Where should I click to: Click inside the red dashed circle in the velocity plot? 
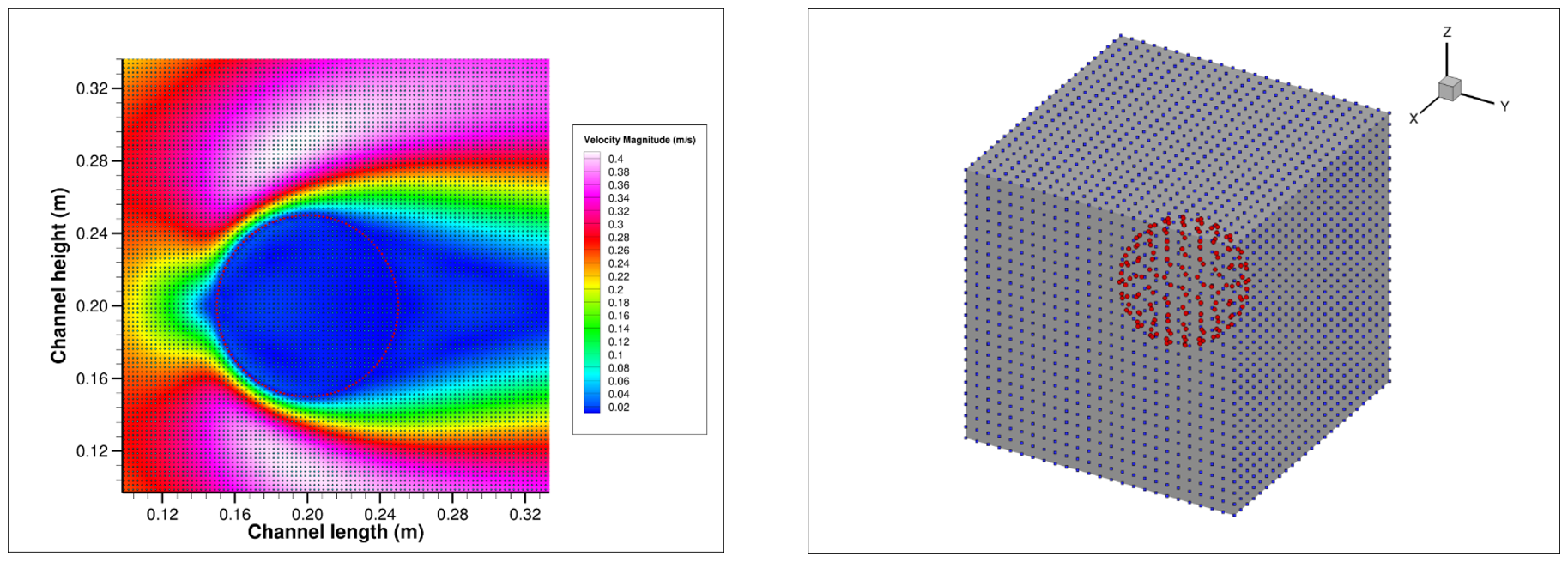307,305
